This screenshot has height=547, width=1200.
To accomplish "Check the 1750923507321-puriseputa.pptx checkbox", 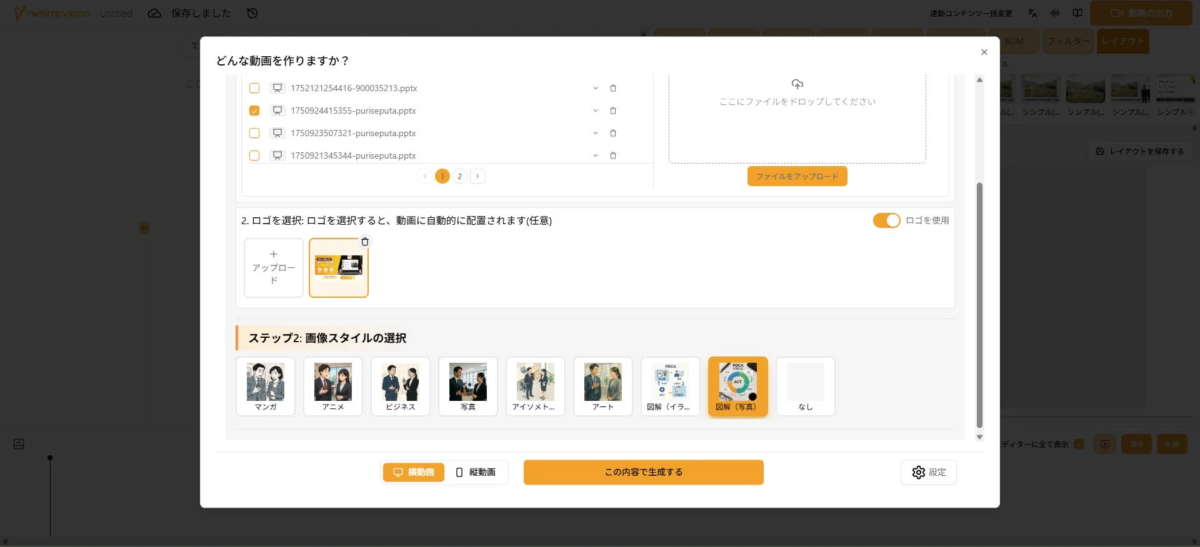I will pyautogui.click(x=254, y=133).
